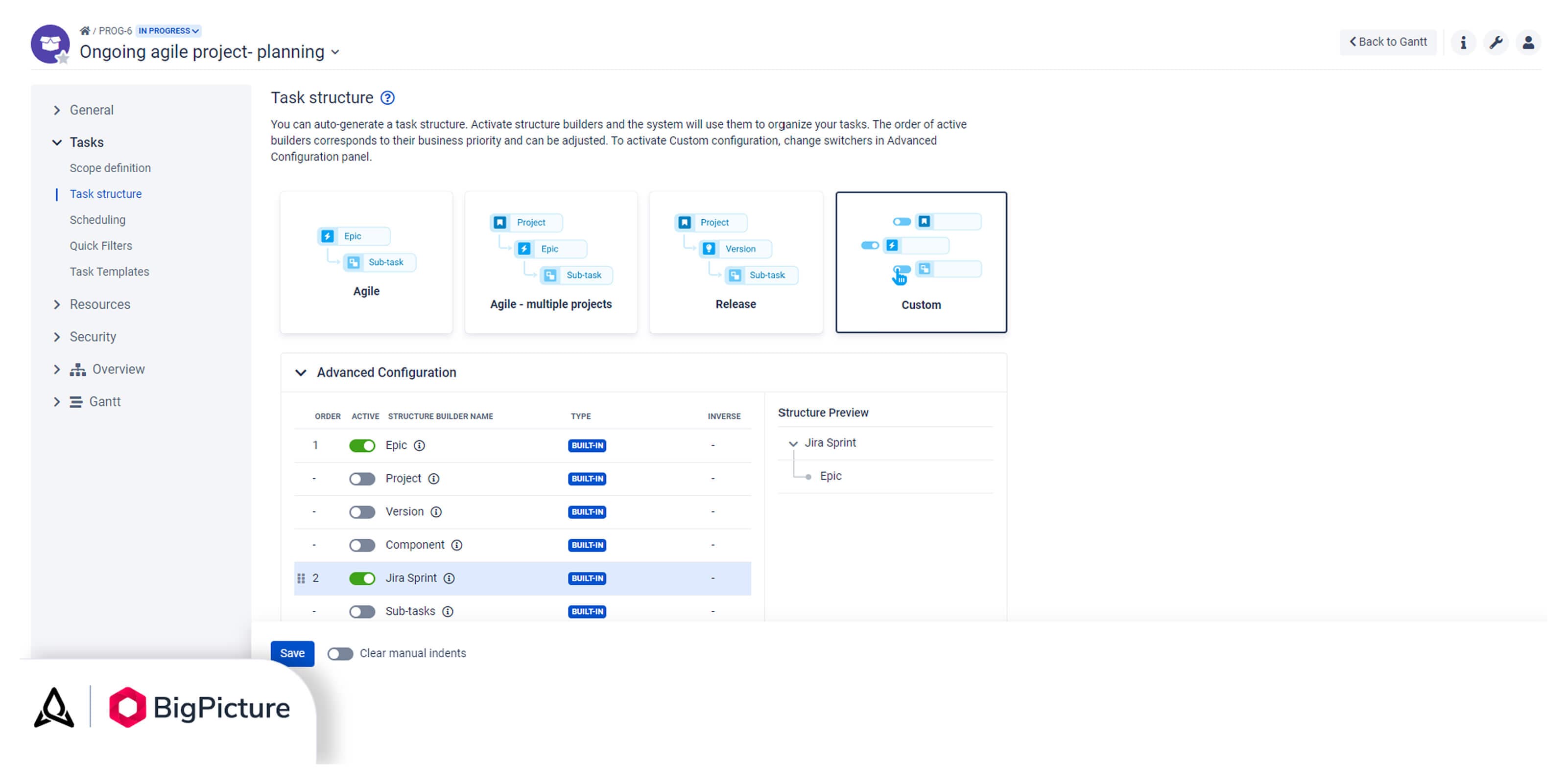The image size is (1567, 784).
Task: Enable the Sub-tasks structure builder
Action: (x=362, y=611)
